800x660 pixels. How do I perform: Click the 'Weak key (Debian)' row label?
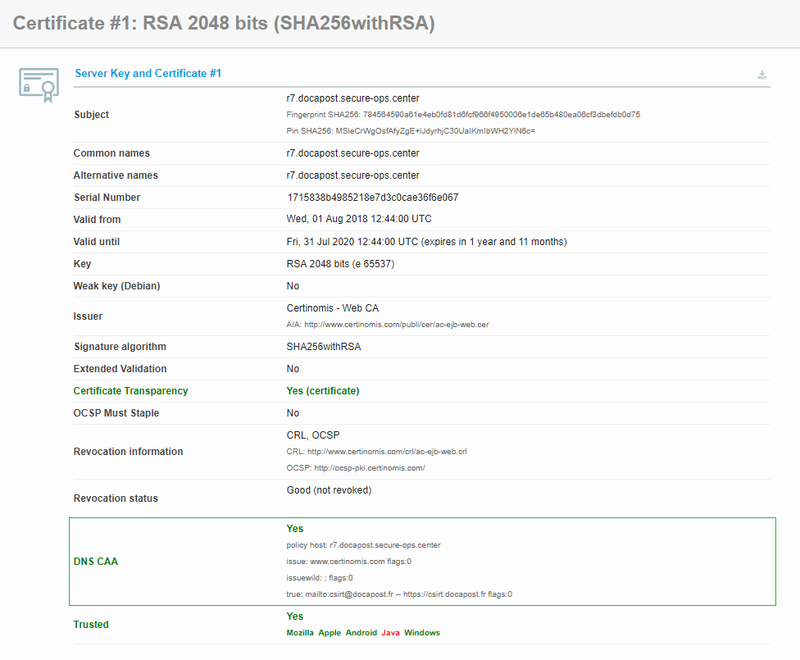click(x=117, y=286)
